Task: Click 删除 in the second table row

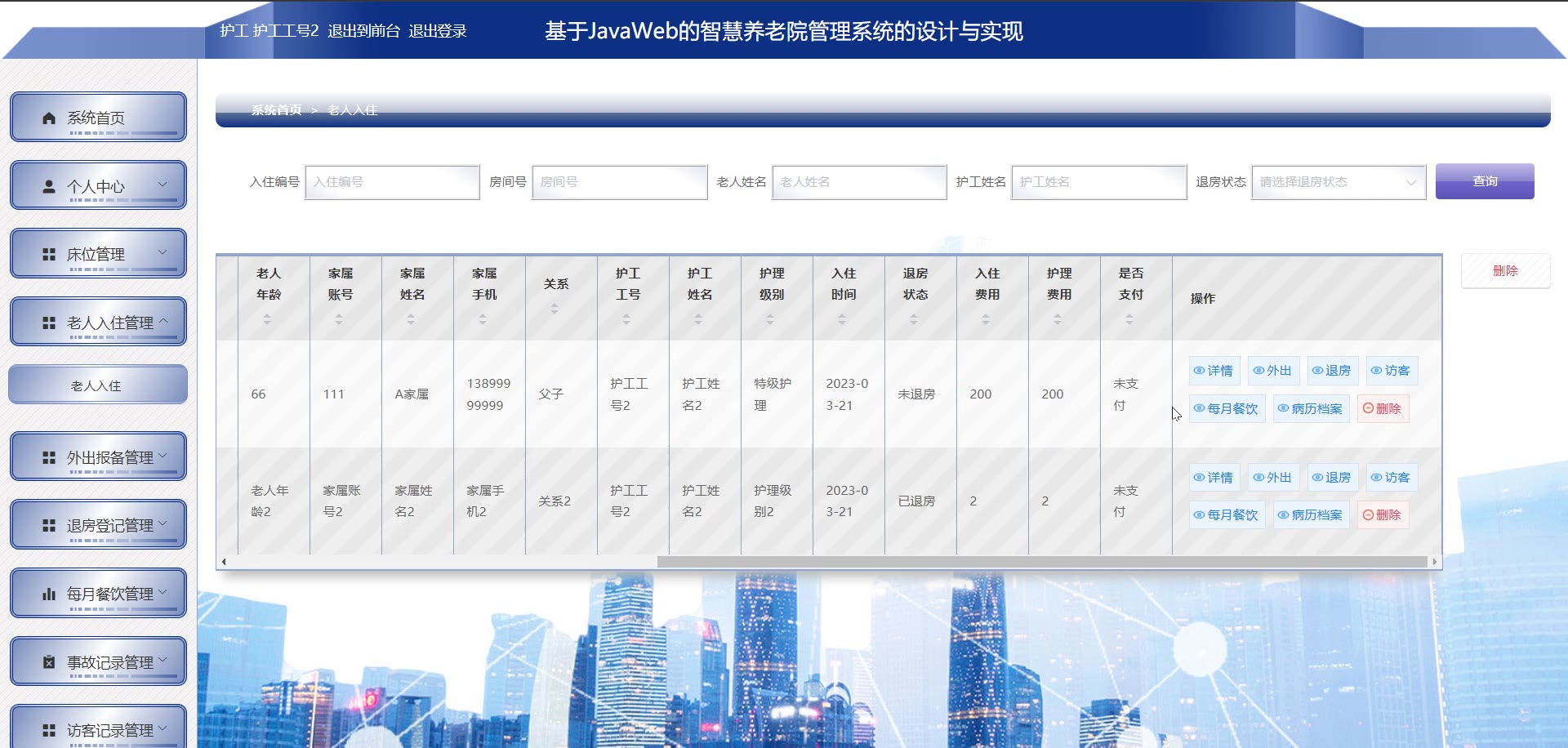Action: tap(1382, 515)
